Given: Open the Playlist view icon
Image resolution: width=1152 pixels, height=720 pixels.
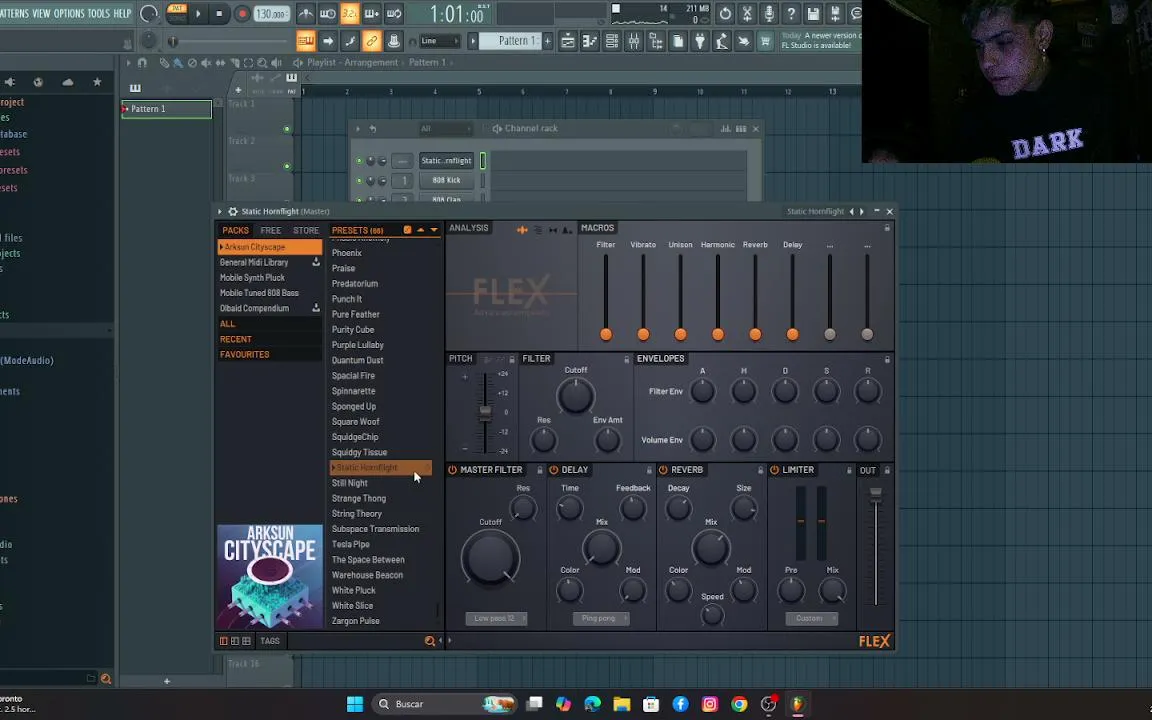Looking at the screenshot, I should tap(567, 41).
